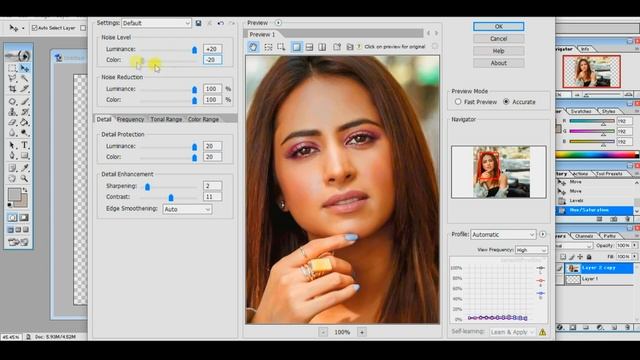Switch to the Detail tab
This screenshot has width=640, height=360.
104,119
